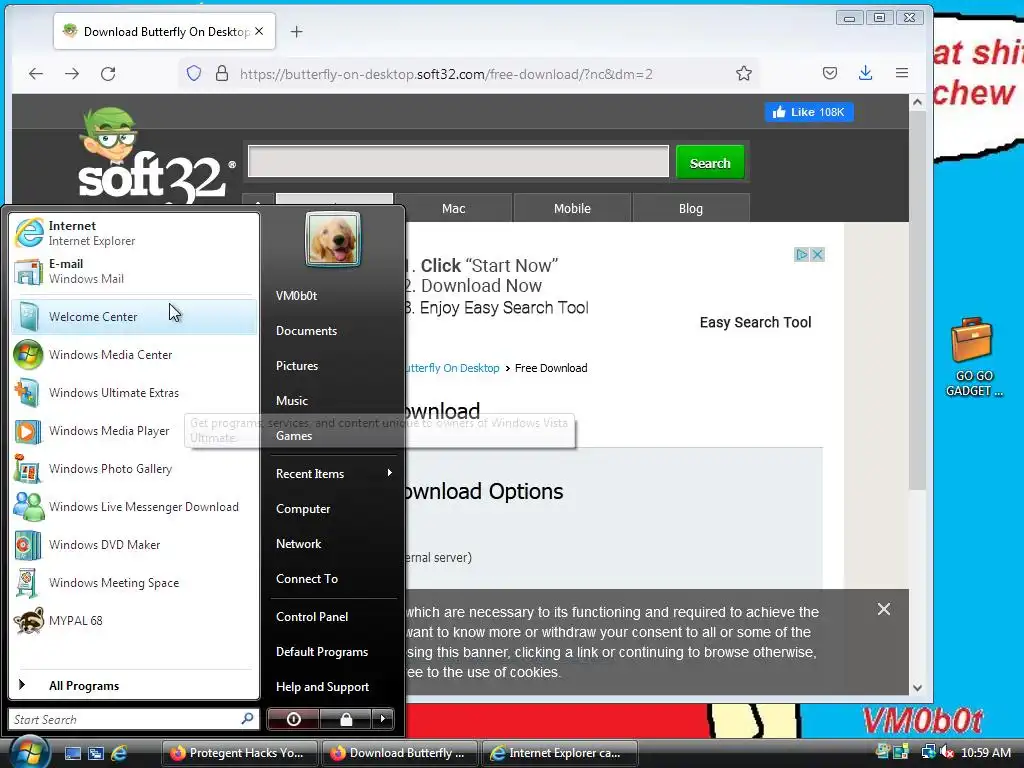Expand shutdown options arrow
This screenshot has width=1024, height=768.
[x=383, y=719]
